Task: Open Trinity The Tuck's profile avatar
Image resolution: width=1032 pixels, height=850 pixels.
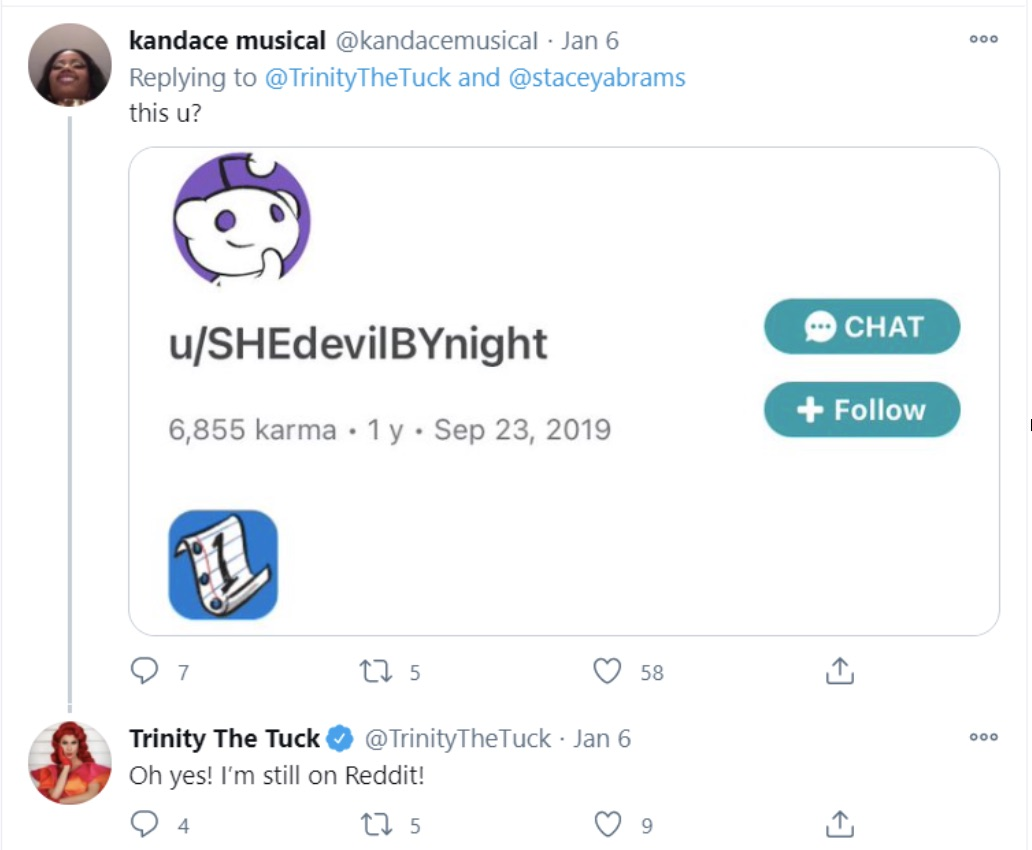Action: coord(70,762)
